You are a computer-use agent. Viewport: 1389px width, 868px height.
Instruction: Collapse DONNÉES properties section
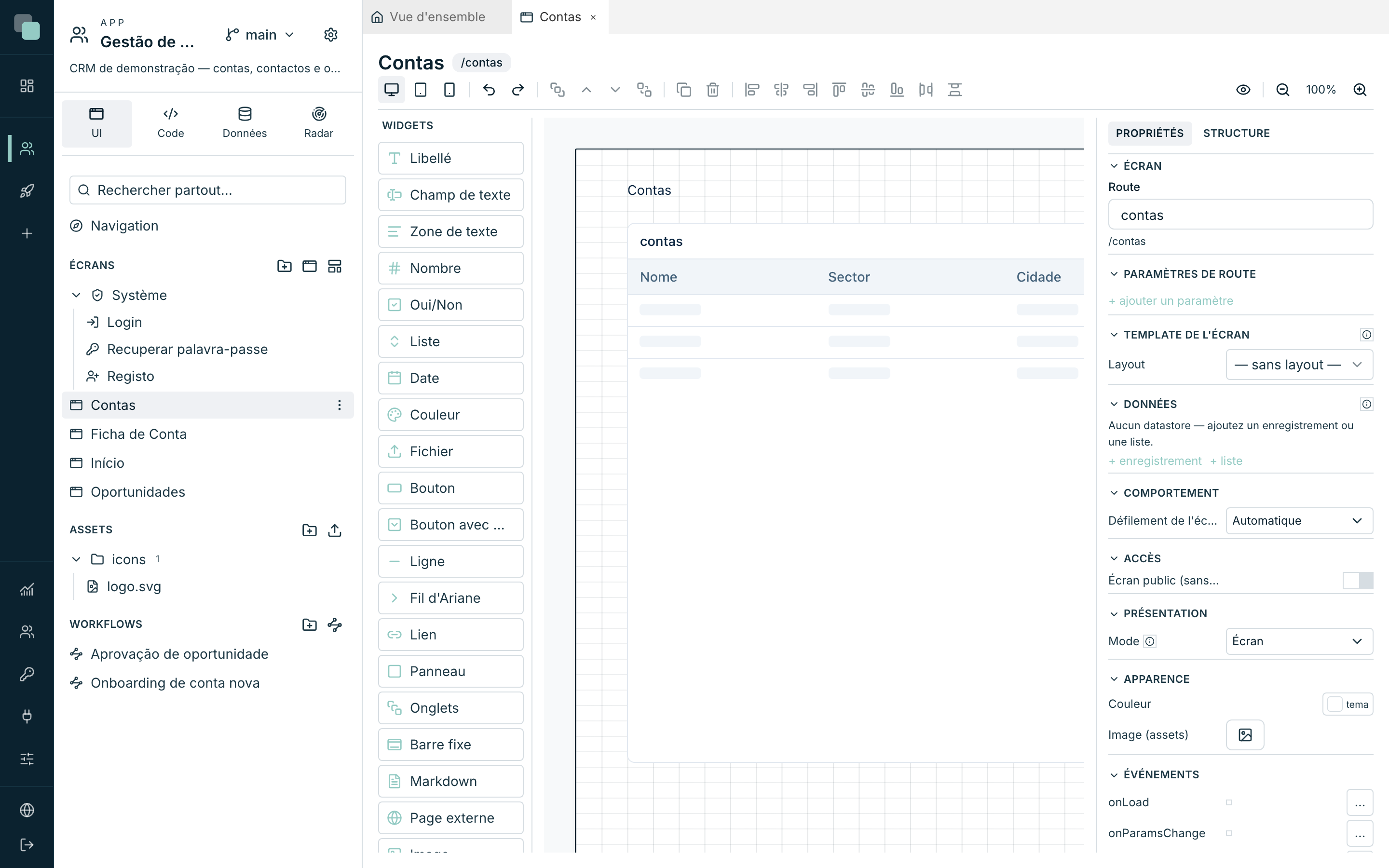1114,404
